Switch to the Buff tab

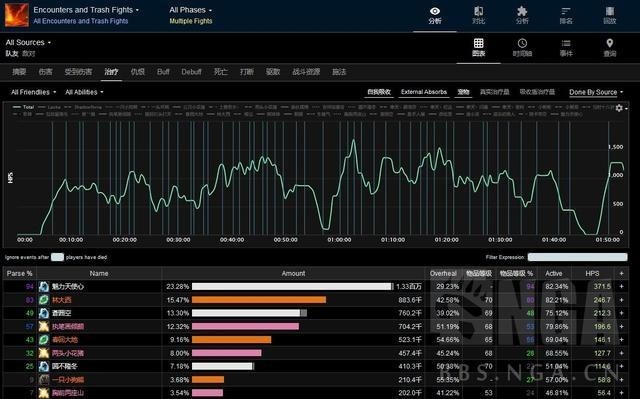click(163, 72)
